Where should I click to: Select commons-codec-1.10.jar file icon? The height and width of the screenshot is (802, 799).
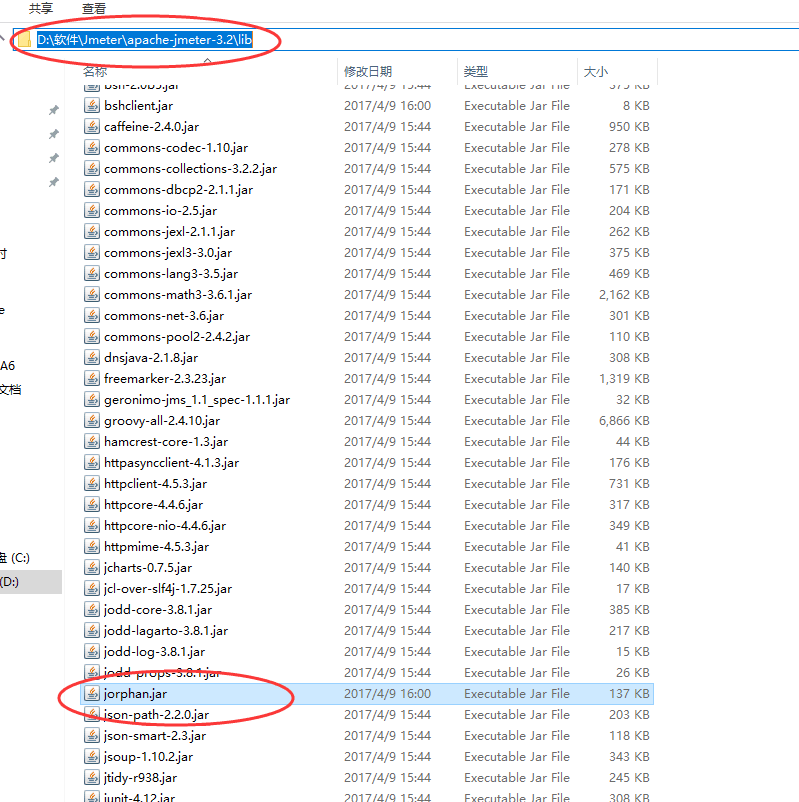(92, 147)
